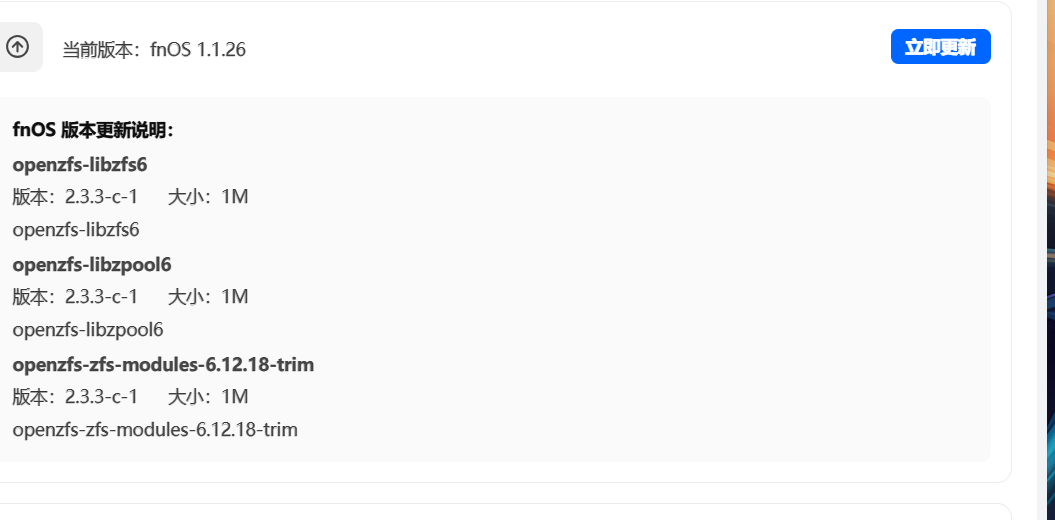Click 大小：1M size for openzfs-libzfs6
The image size is (1055, 520).
coord(208,197)
